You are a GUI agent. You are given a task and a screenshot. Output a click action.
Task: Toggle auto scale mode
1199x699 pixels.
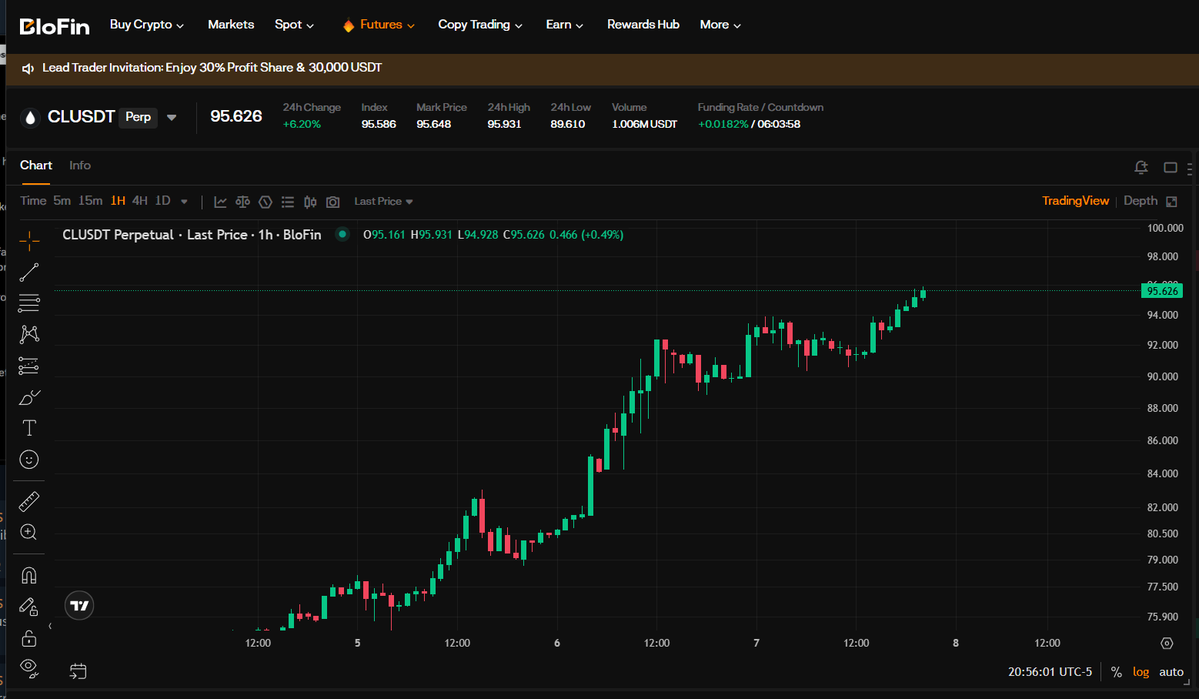tap(1171, 672)
